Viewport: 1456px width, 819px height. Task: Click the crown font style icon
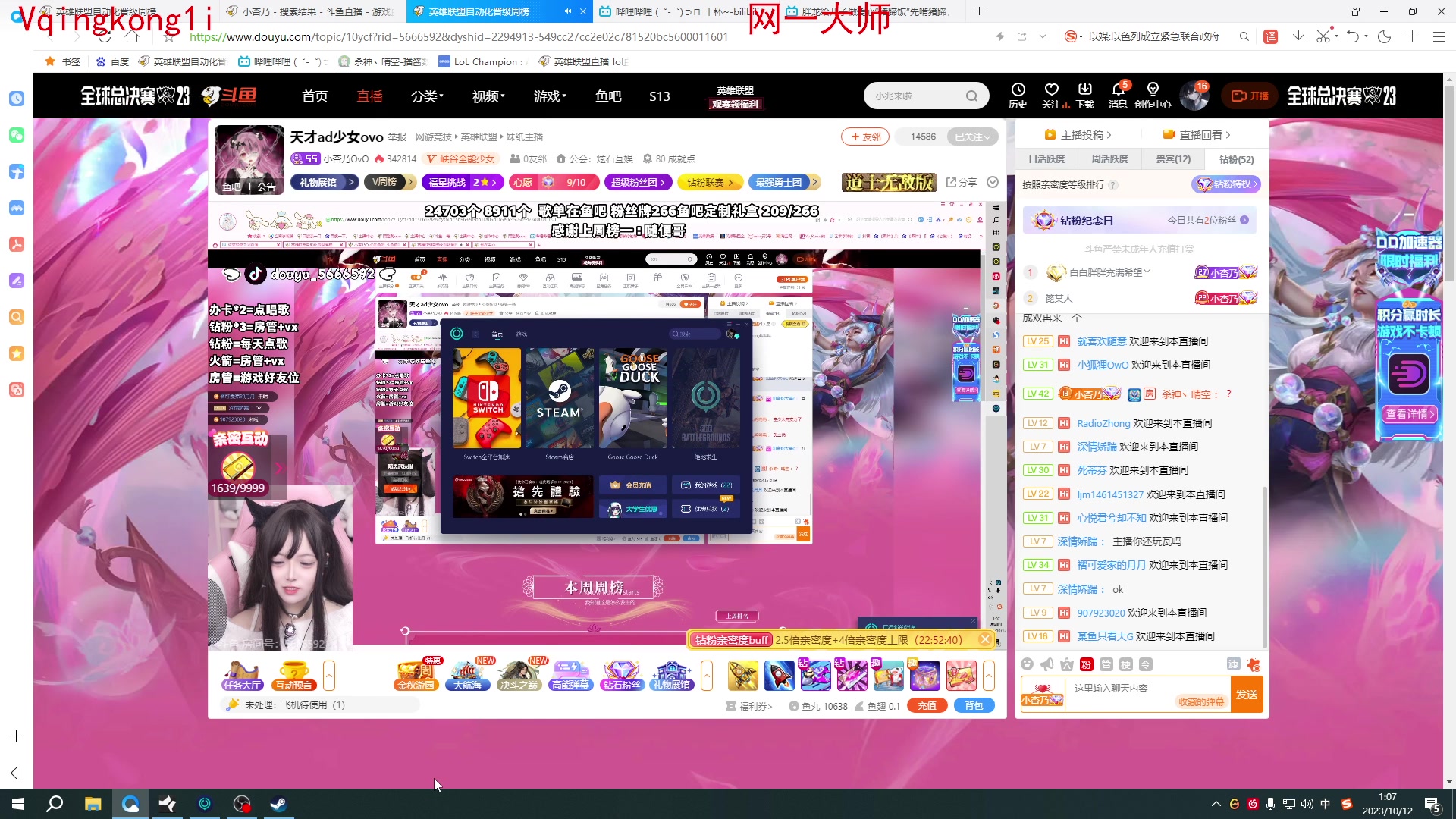point(1067,664)
